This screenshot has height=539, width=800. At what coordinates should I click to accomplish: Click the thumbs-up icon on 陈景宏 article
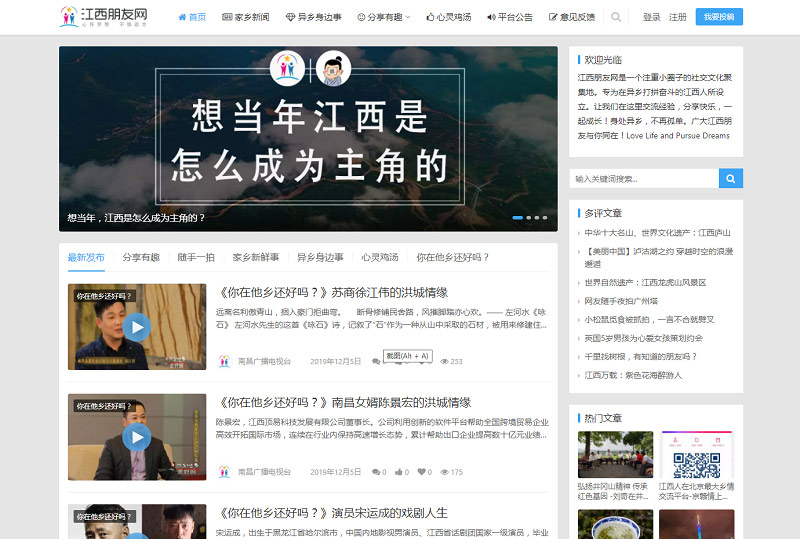[399, 472]
